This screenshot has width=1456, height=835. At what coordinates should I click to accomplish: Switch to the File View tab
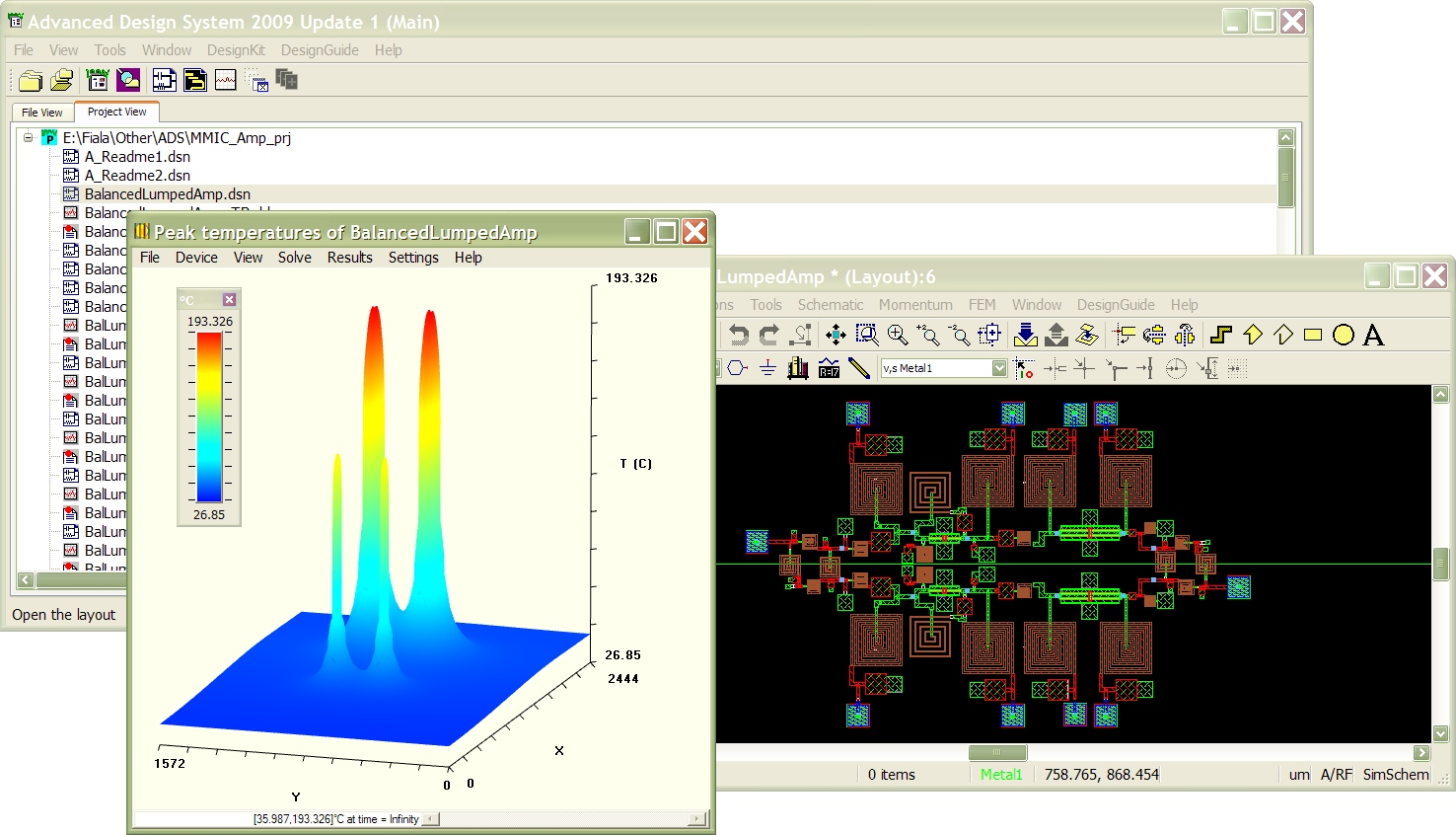(x=42, y=113)
